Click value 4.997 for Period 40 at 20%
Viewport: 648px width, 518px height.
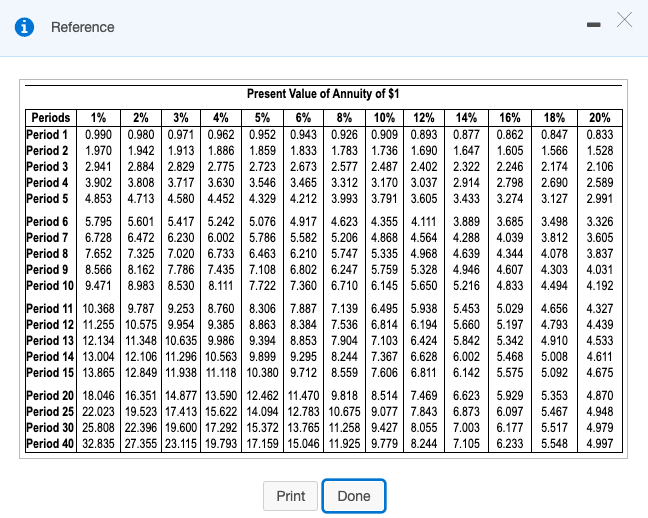pyautogui.click(x=600, y=444)
